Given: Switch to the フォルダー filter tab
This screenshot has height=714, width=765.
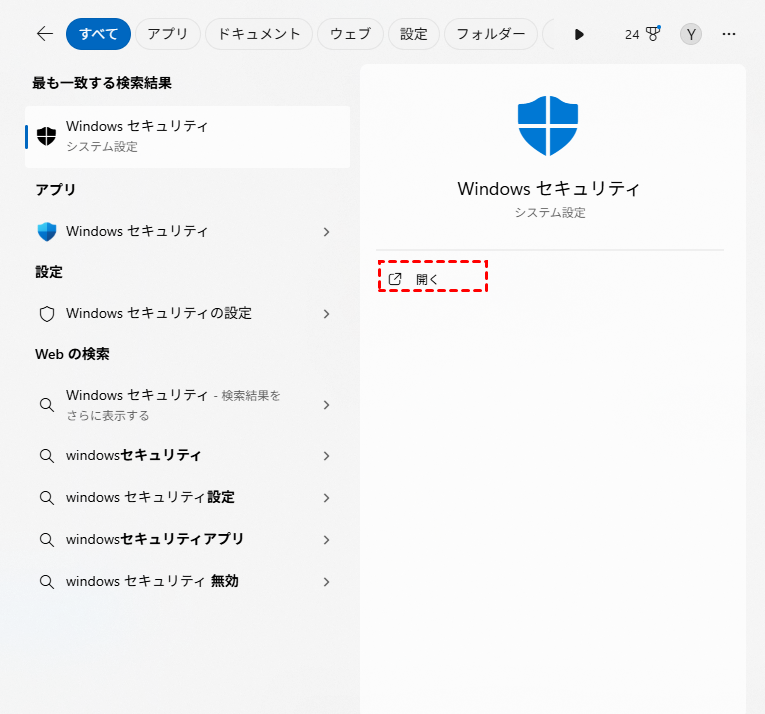Looking at the screenshot, I should point(491,34).
